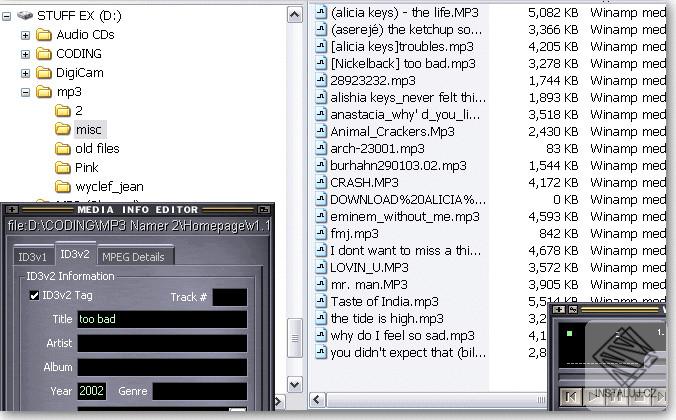
Task: Expand the DigiCam folder node
Action: (25, 73)
